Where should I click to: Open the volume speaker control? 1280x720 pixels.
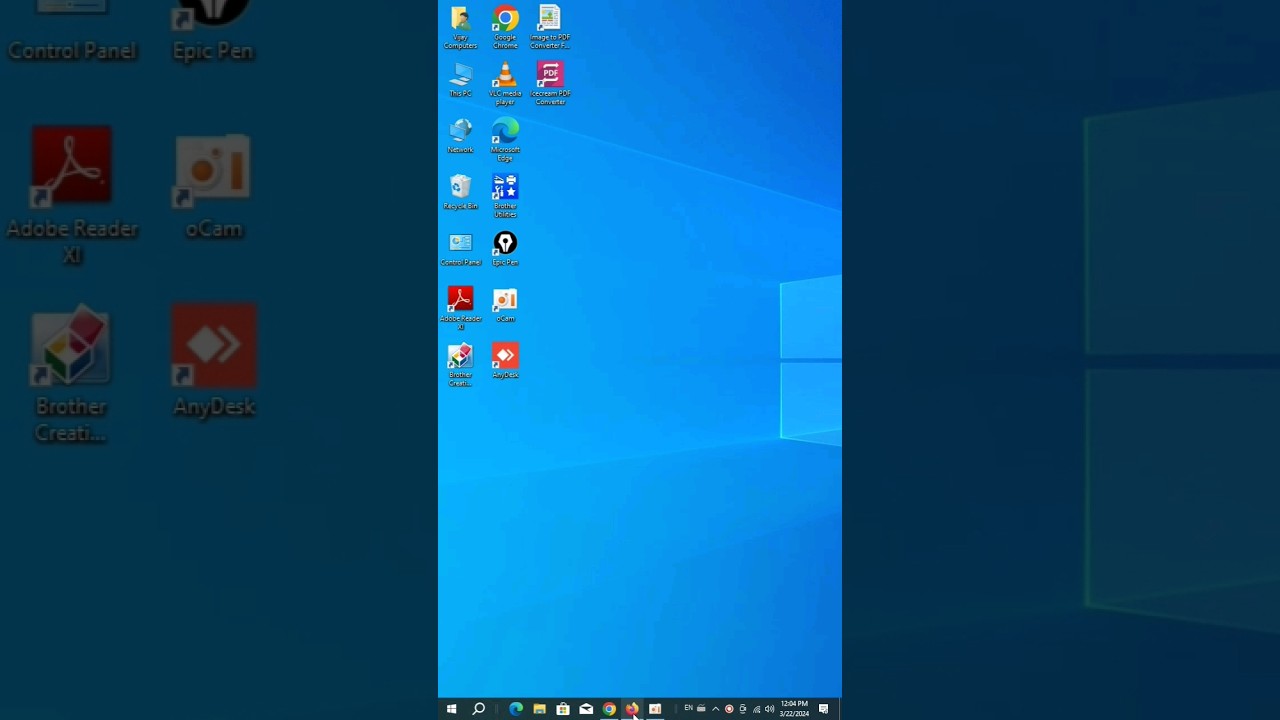click(x=769, y=709)
